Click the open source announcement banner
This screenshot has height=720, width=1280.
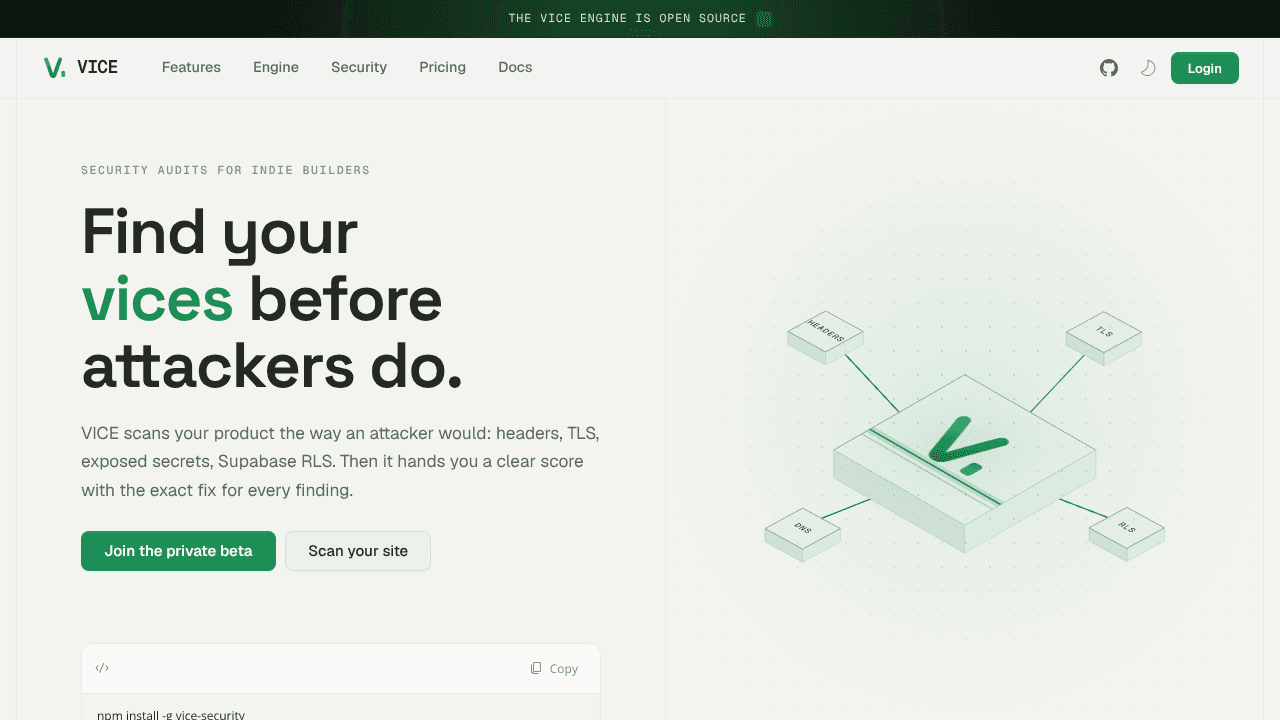click(640, 18)
